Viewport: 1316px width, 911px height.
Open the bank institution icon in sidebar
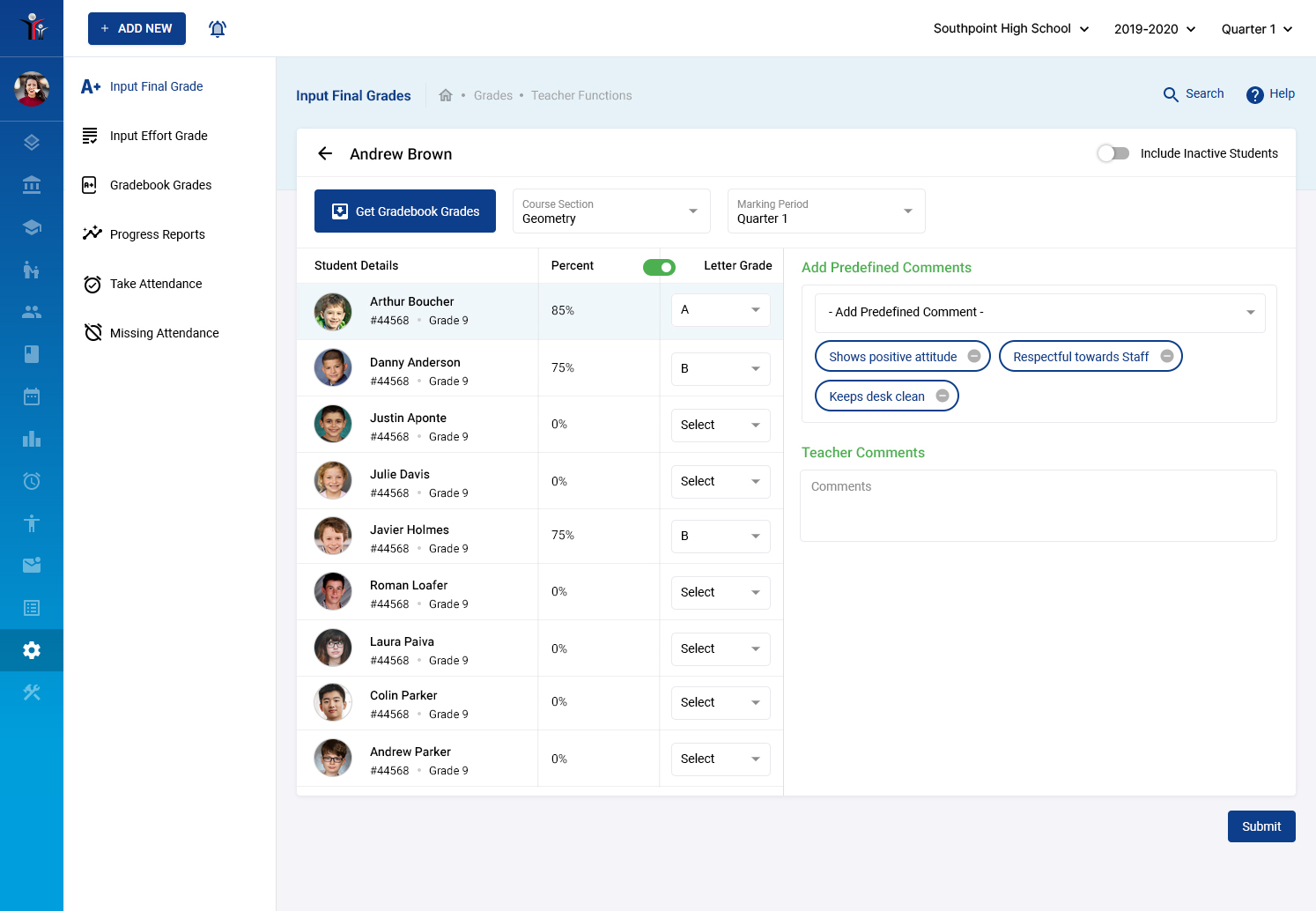pyautogui.click(x=32, y=185)
